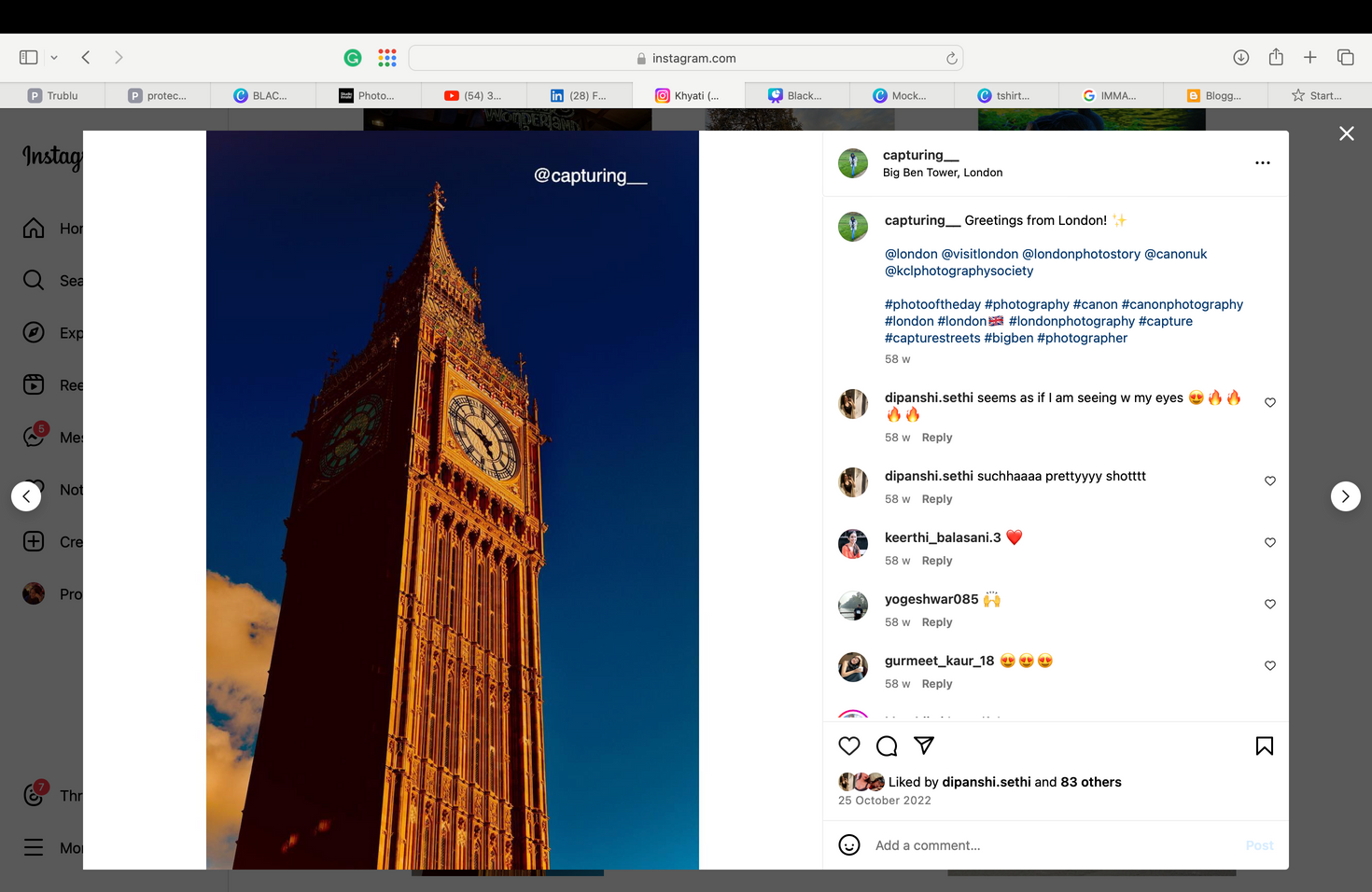This screenshot has width=1372, height=892.
Task: Open the Safari share menu
Action: click(x=1276, y=58)
